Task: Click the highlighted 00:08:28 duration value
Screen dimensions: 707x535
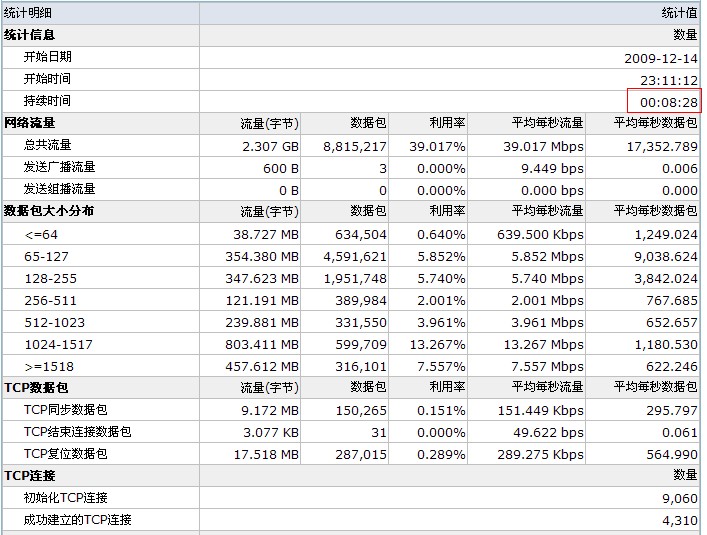Action: click(x=668, y=102)
